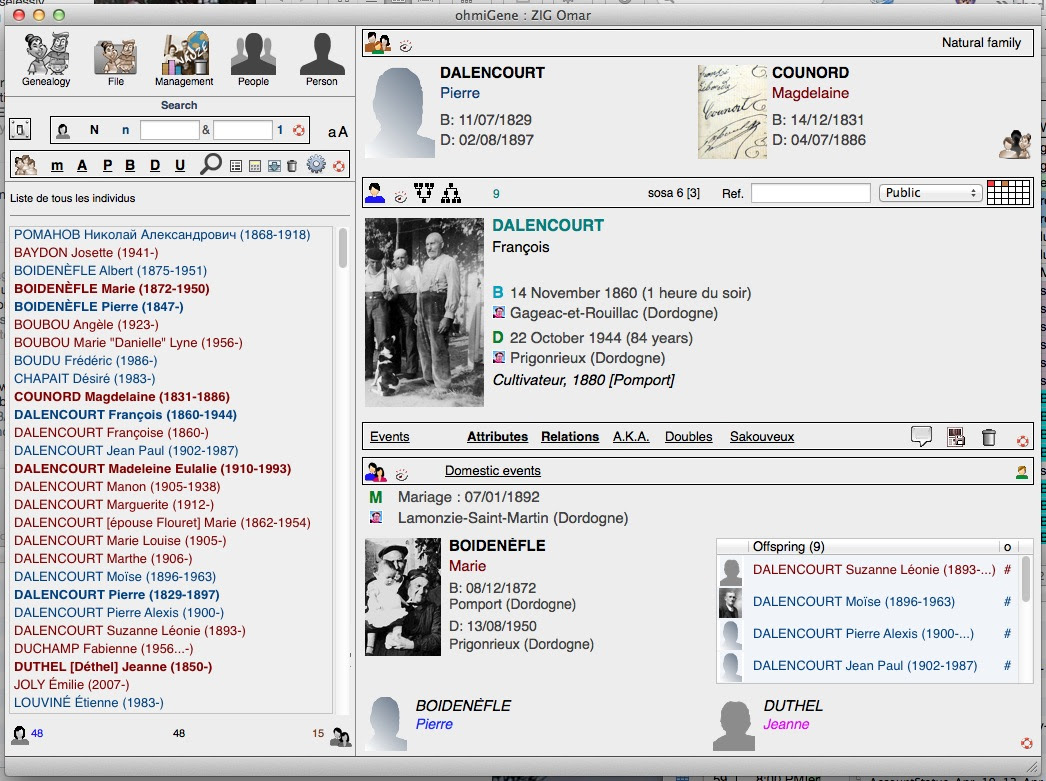Click the couple icon in Domestic events bar
The image size is (1046, 781).
click(376, 472)
